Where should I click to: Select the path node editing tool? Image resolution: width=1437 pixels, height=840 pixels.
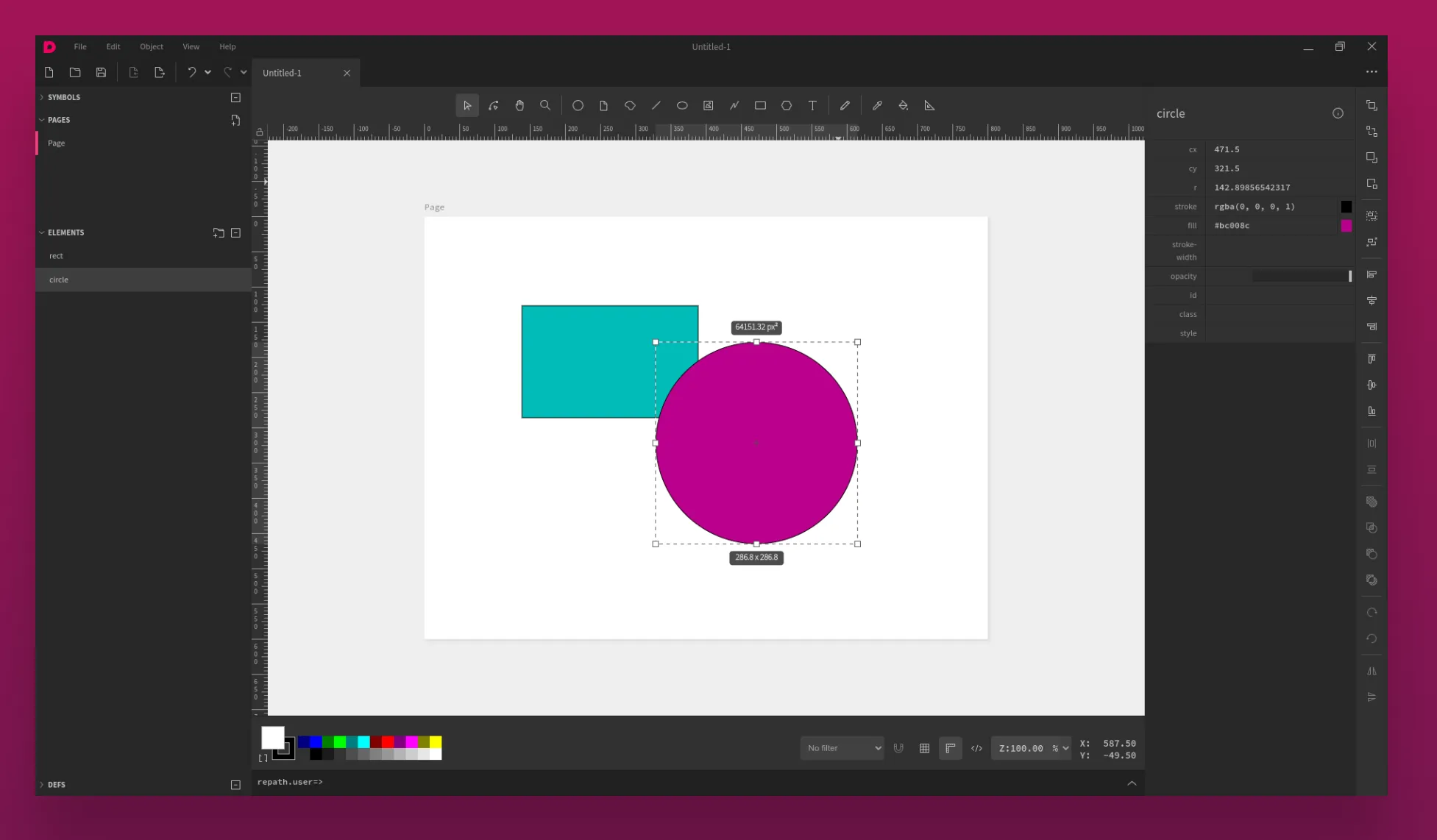[493, 105]
